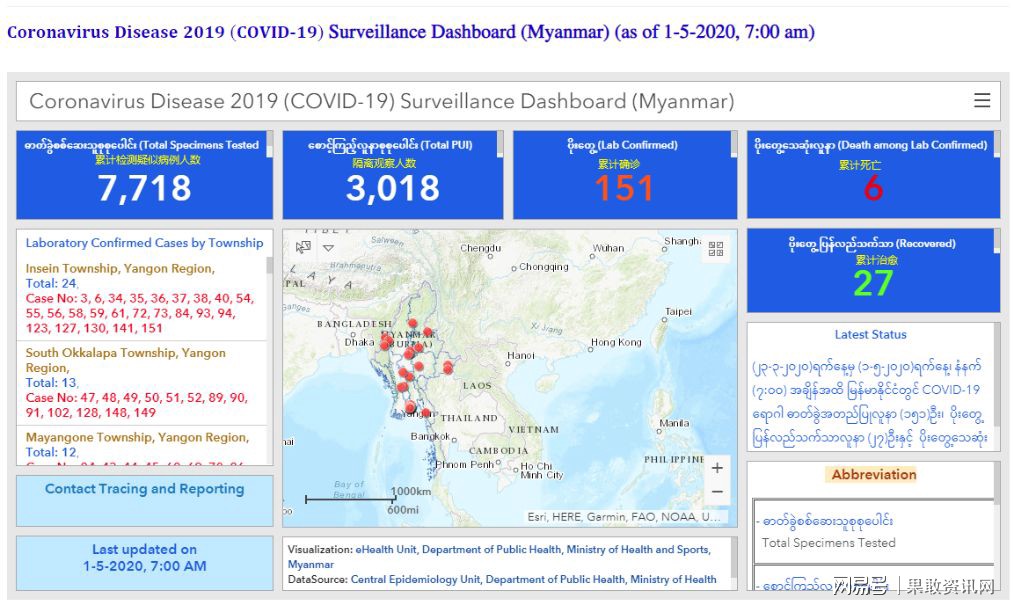Click the Total Specimens Tested 7,718 tile
Image resolution: width=1014 pixels, height=606 pixels.
[x=144, y=175]
